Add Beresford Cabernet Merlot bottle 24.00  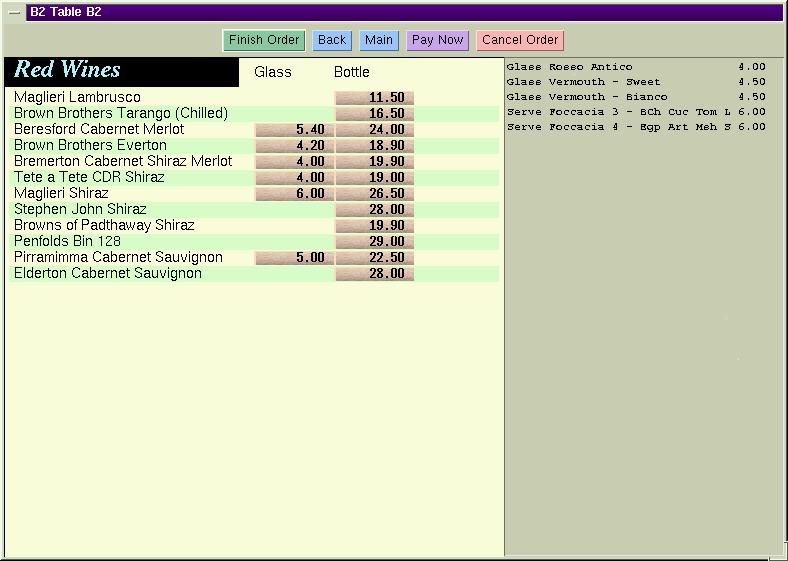(374, 130)
